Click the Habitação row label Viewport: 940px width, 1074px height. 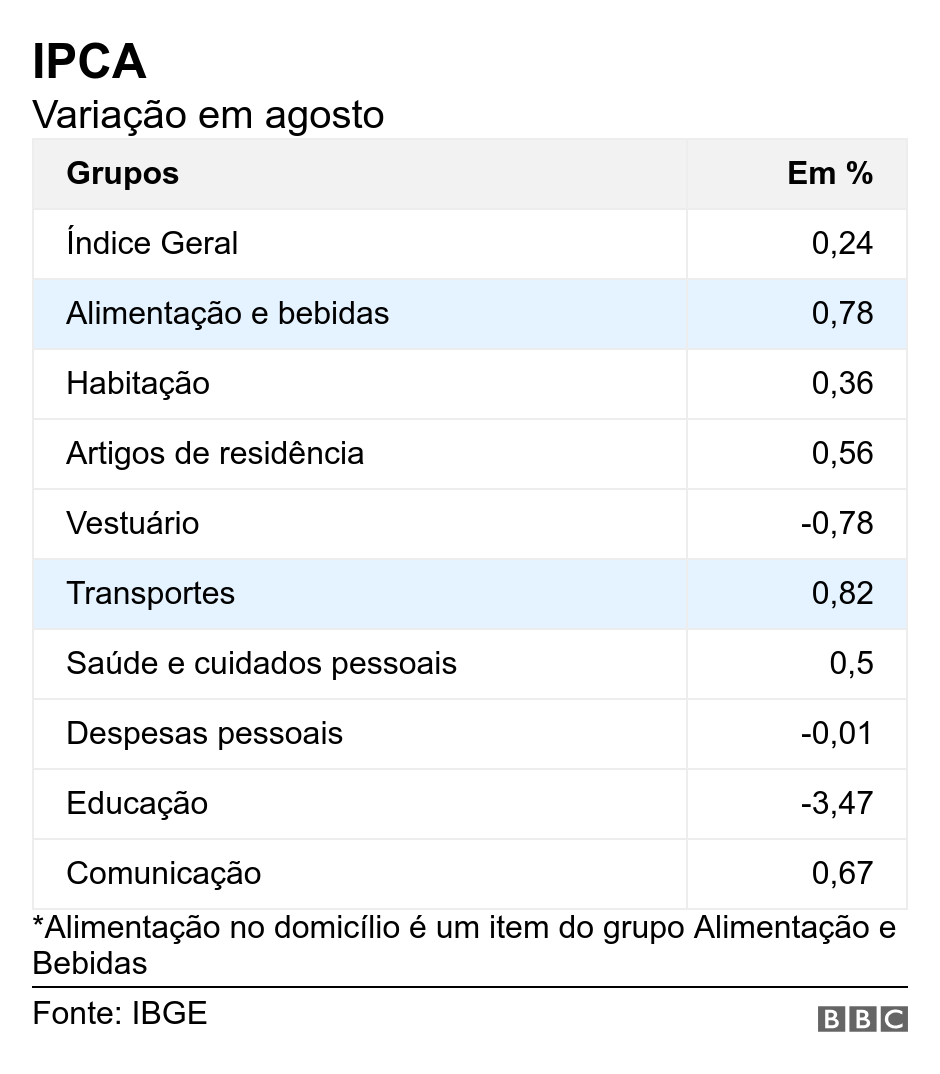pyautogui.click(x=138, y=384)
